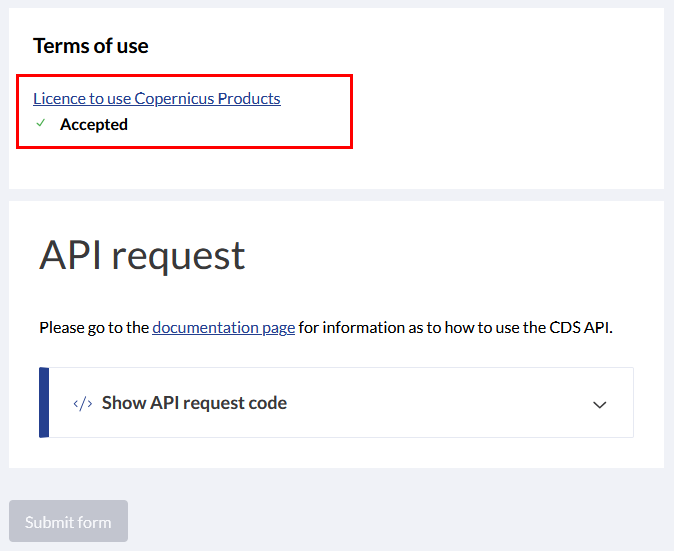Click the chevron arrow on API request code row
Screen dimensions: 674x551
click(x=600, y=404)
